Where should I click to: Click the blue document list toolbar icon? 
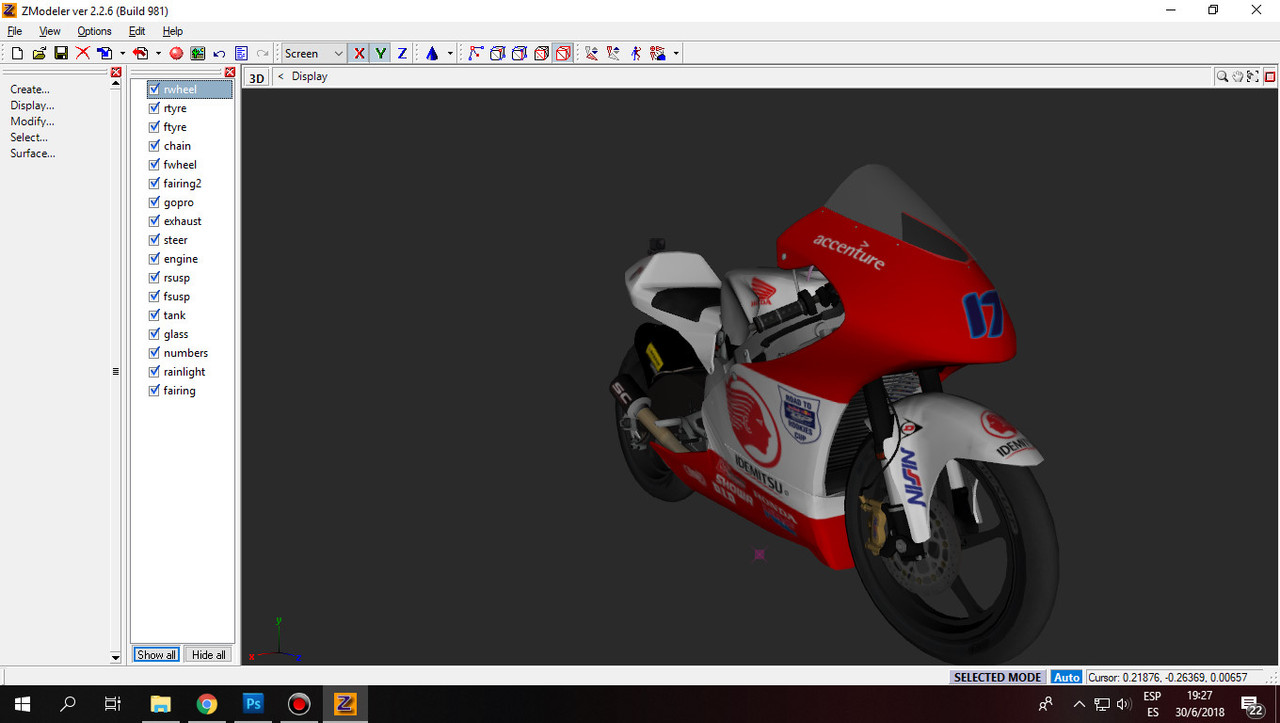(x=241, y=53)
